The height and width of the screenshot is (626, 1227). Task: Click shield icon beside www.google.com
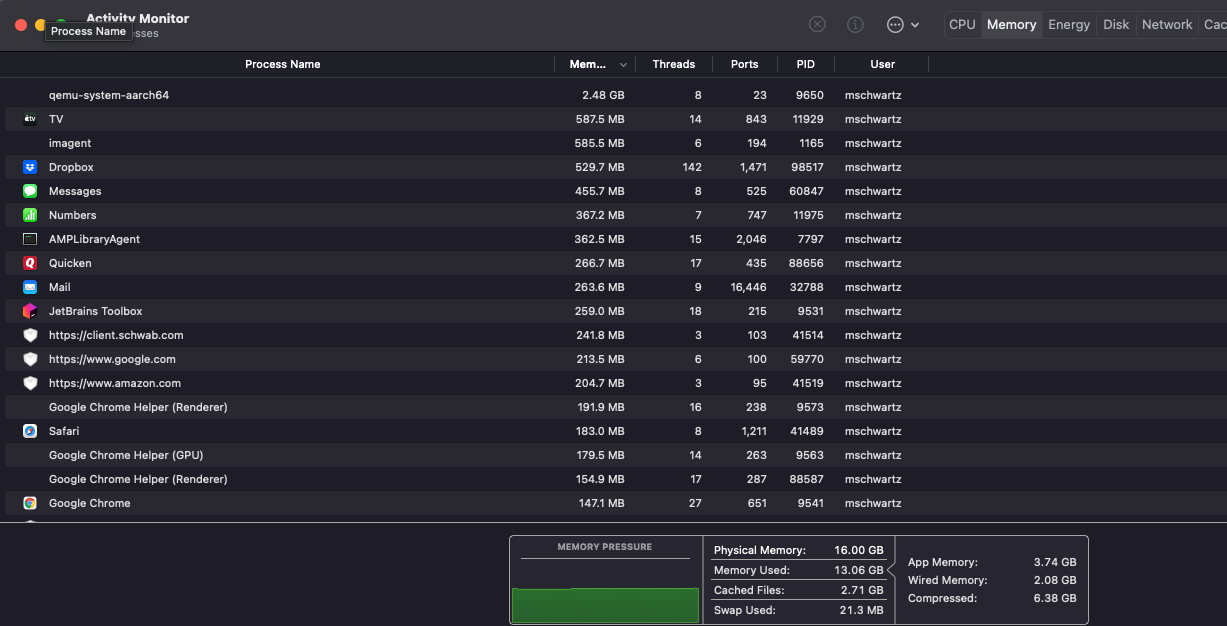pyautogui.click(x=30, y=359)
